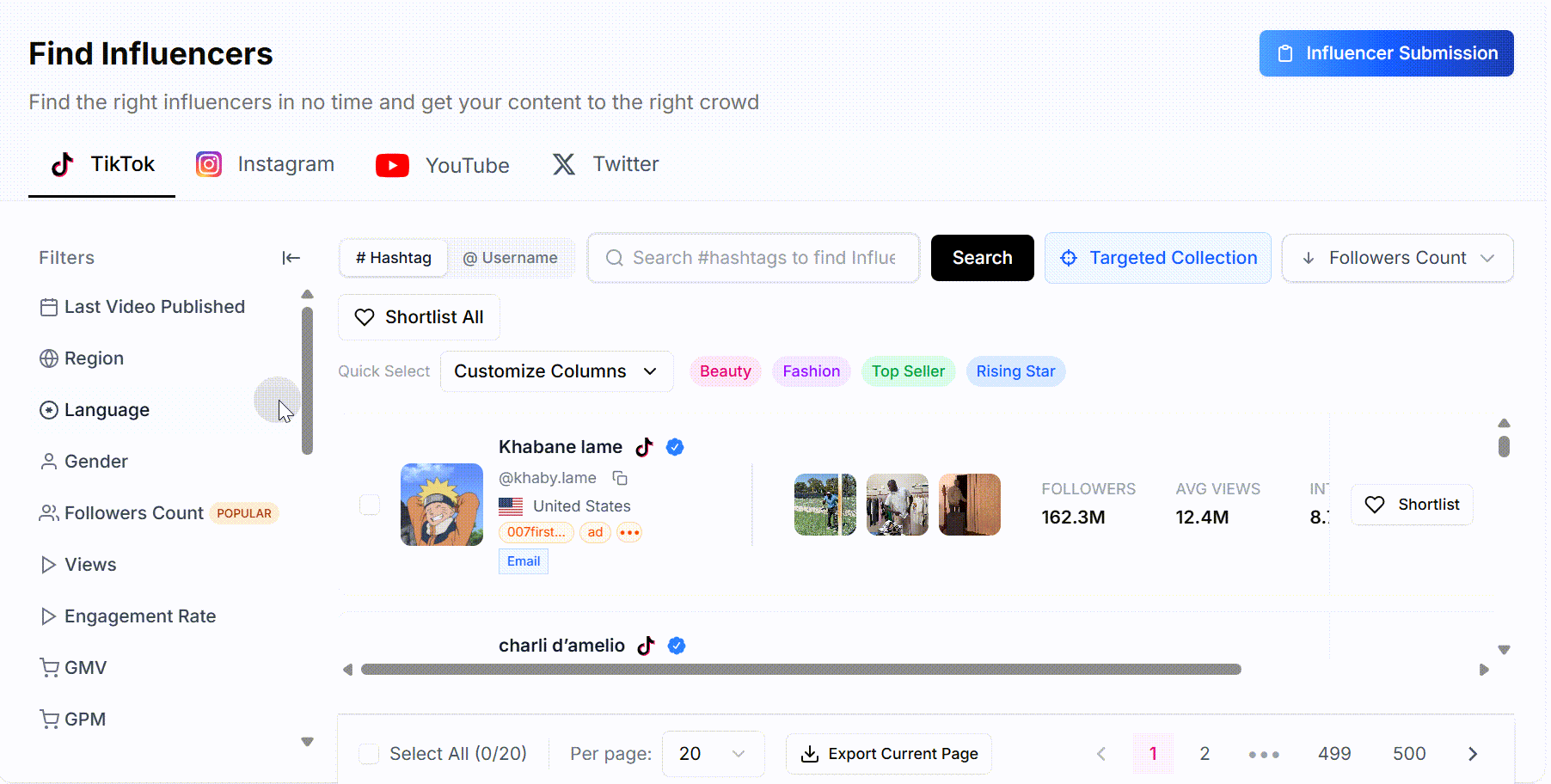Toggle the Fashion quick select tag
1551x784 pixels.
click(x=812, y=371)
